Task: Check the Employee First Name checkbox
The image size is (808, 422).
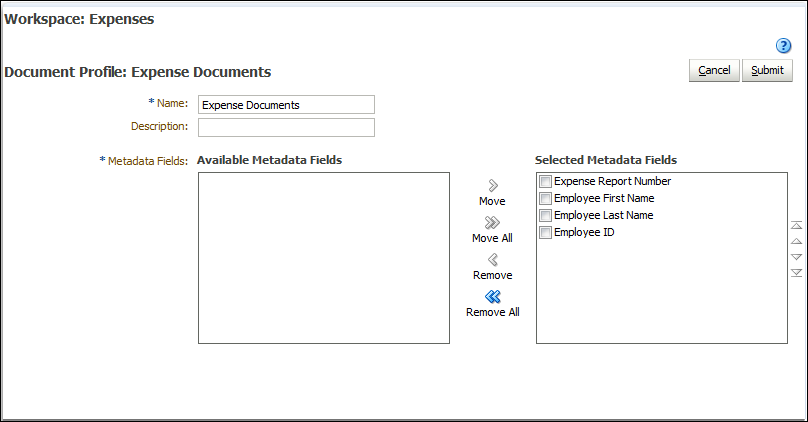Action: click(x=545, y=198)
